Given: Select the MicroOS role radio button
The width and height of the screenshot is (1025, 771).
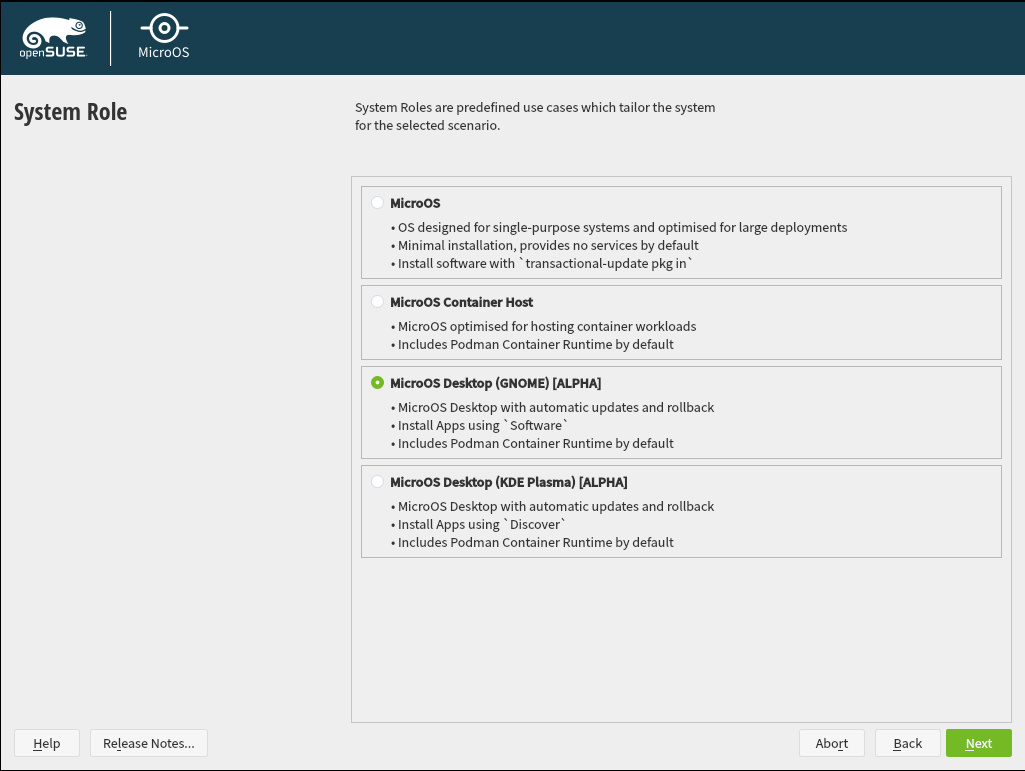Looking at the screenshot, I should coord(377,203).
